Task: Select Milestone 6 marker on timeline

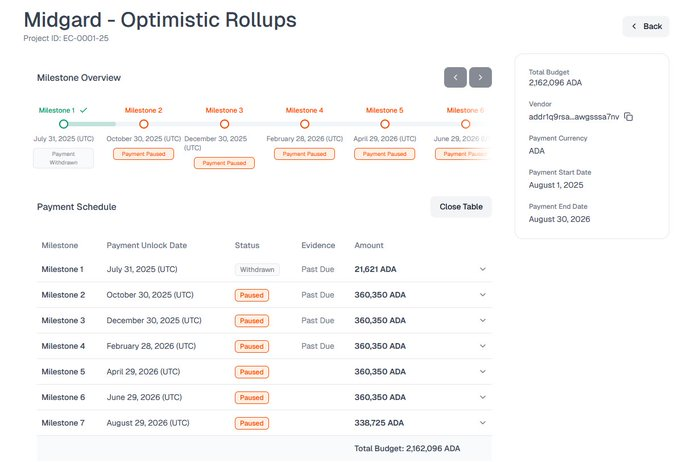Action: (x=466, y=124)
